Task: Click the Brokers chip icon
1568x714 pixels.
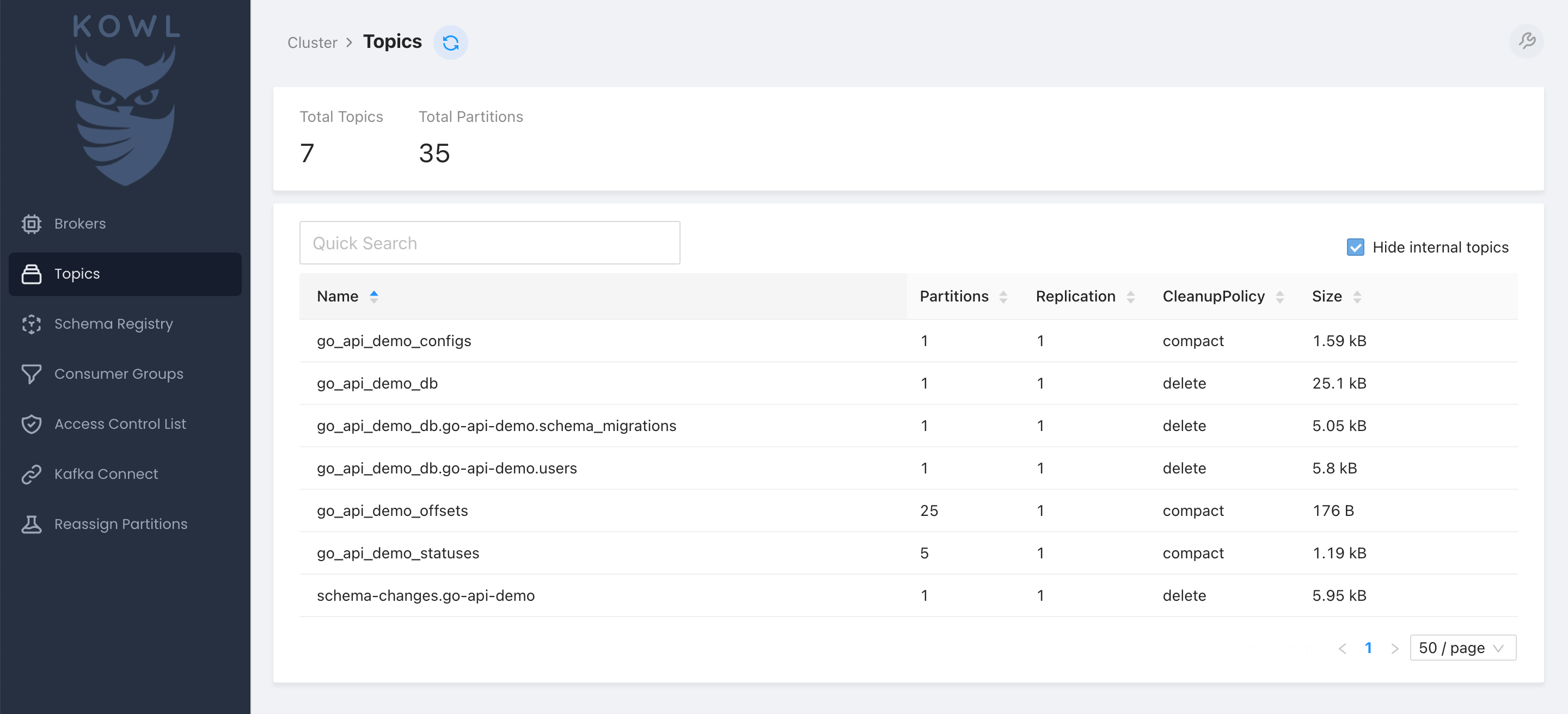Action: (x=31, y=224)
